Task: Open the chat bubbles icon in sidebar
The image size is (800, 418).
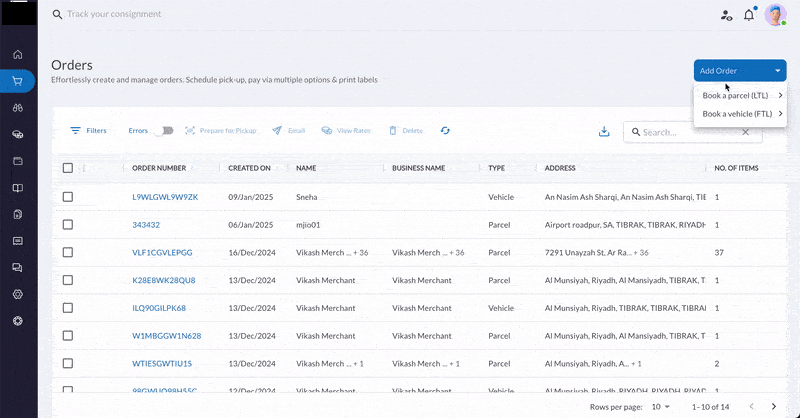Action: [x=18, y=267]
